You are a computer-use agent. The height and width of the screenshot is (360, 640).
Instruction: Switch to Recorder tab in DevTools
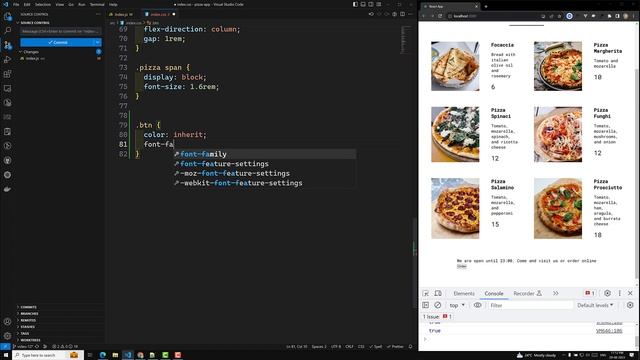click(x=527, y=293)
